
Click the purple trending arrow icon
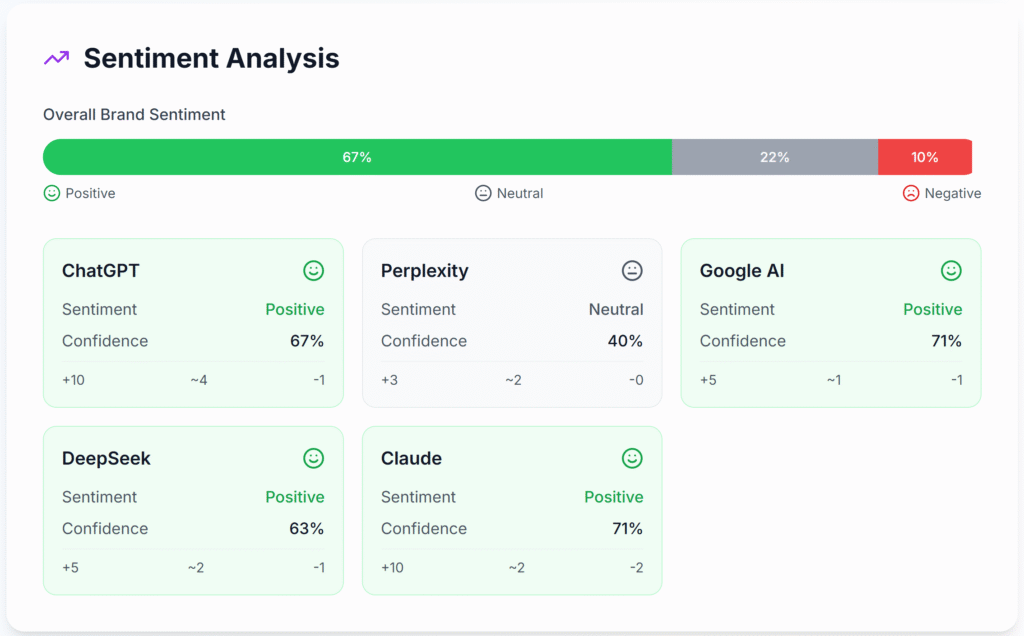[x=56, y=58]
